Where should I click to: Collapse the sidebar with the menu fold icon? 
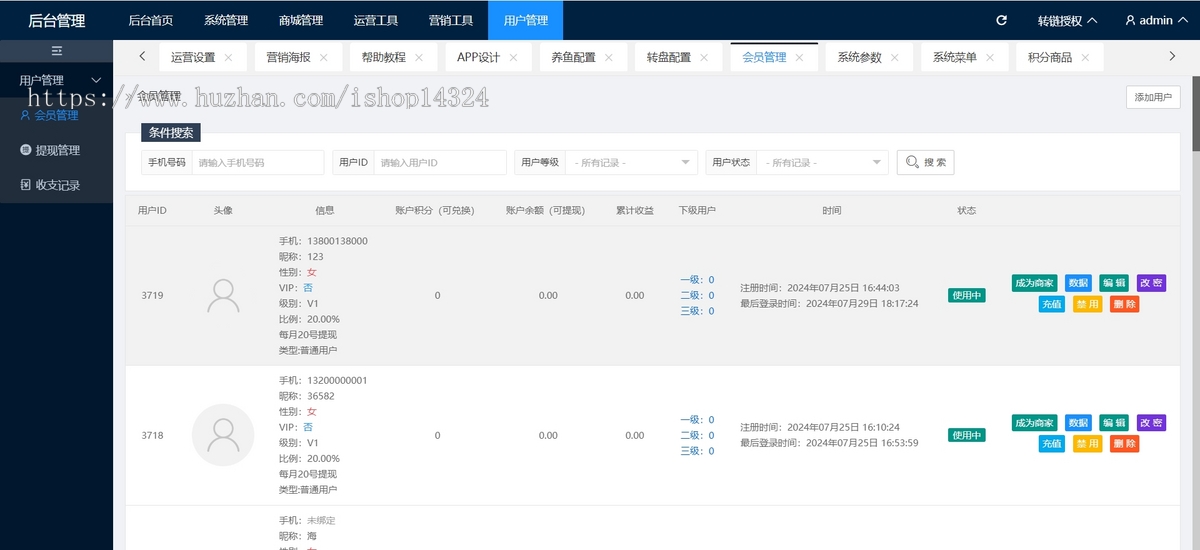57,50
